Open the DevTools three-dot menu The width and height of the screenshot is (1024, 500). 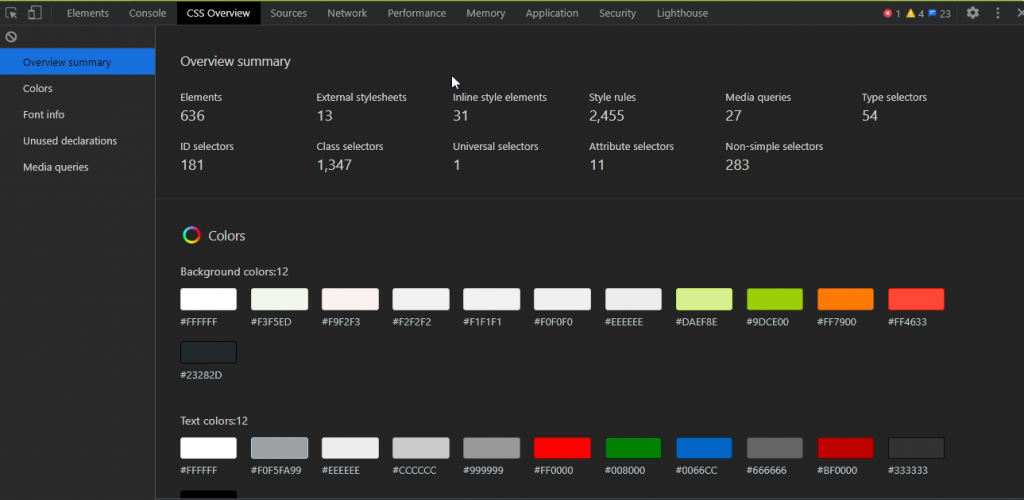click(x=998, y=13)
